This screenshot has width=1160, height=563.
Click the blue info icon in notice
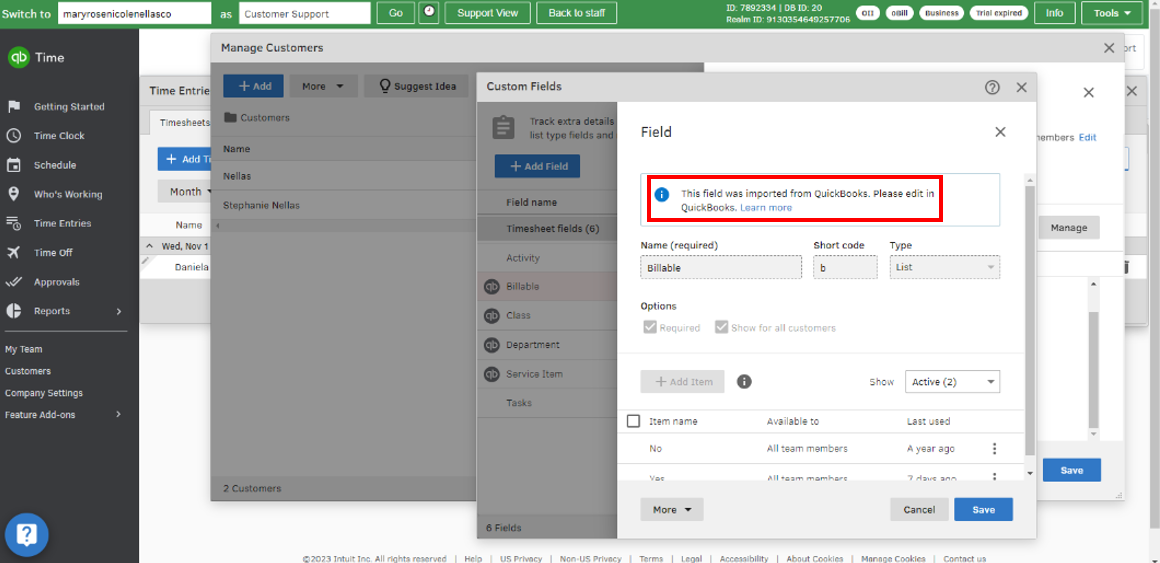[662, 195]
